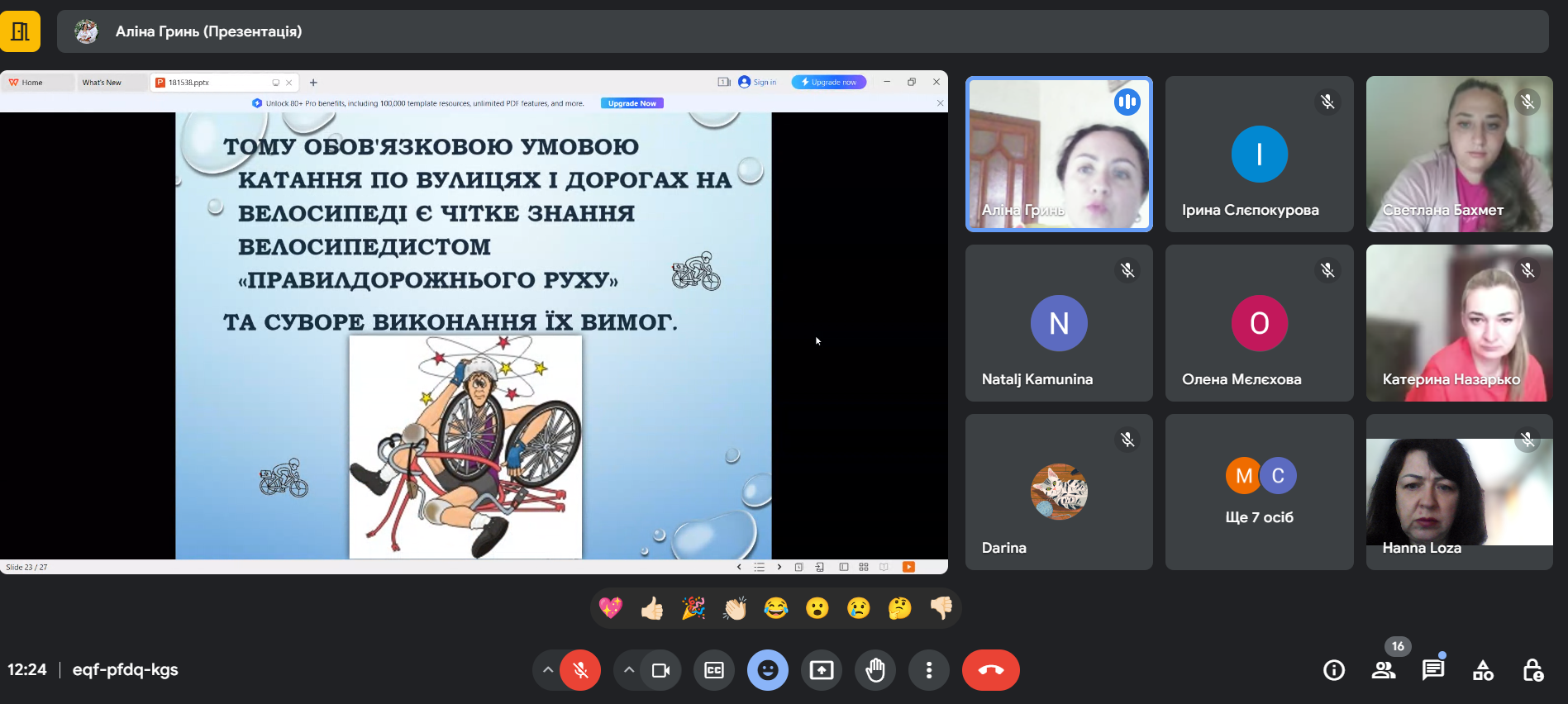The height and width of the screenshot is (704, 1568).
Task: Leave the call with red hang-up button
Action: [x=990, y=670]
